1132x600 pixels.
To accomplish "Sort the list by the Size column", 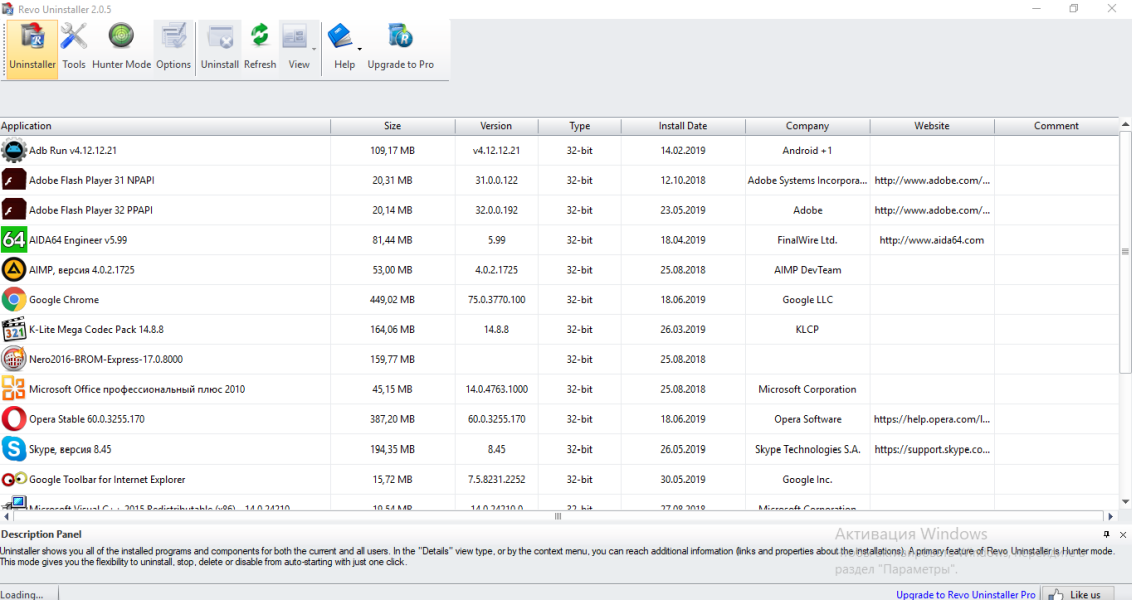I will tap(392, 126).
